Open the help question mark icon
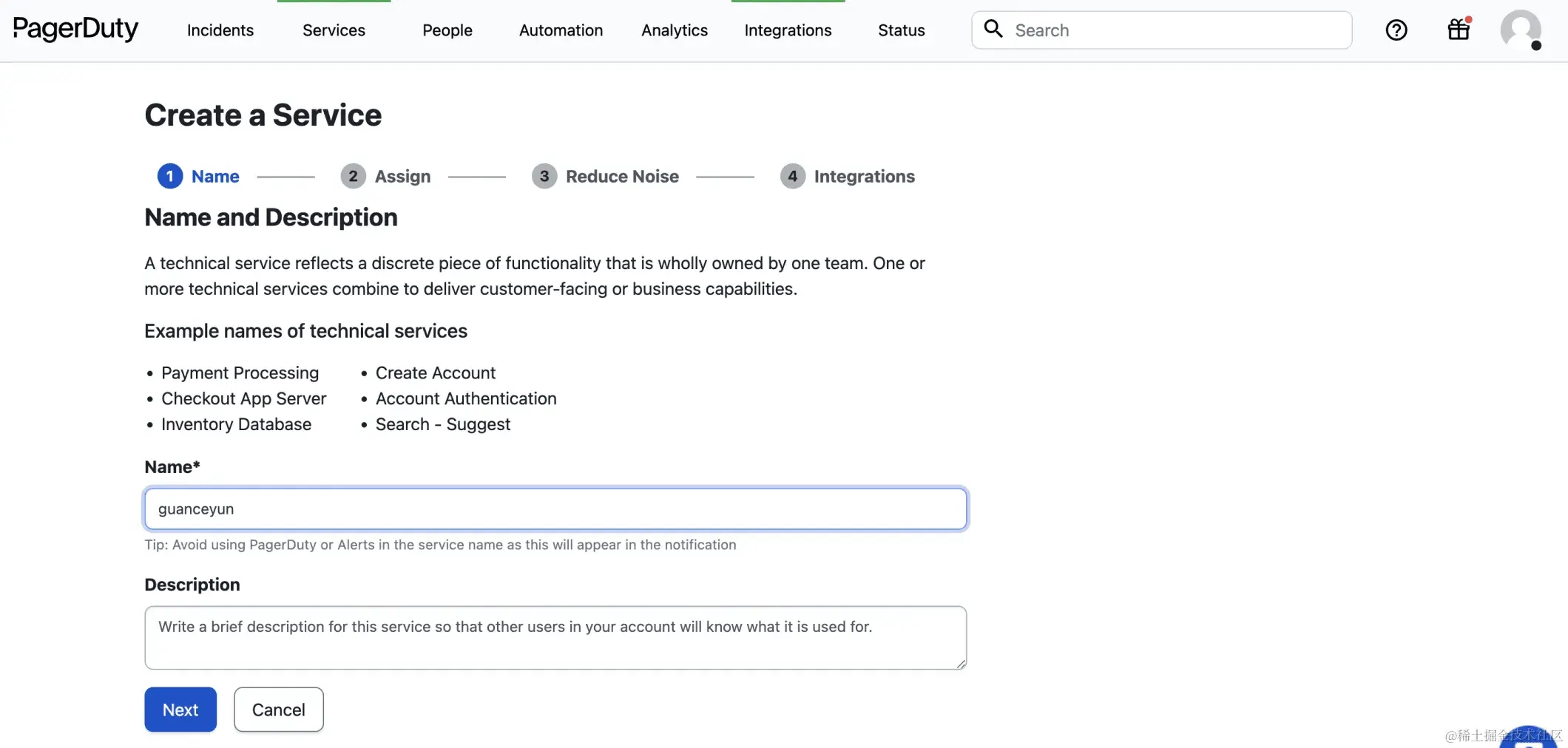Screen dimensions: 1568x748 1396,30
